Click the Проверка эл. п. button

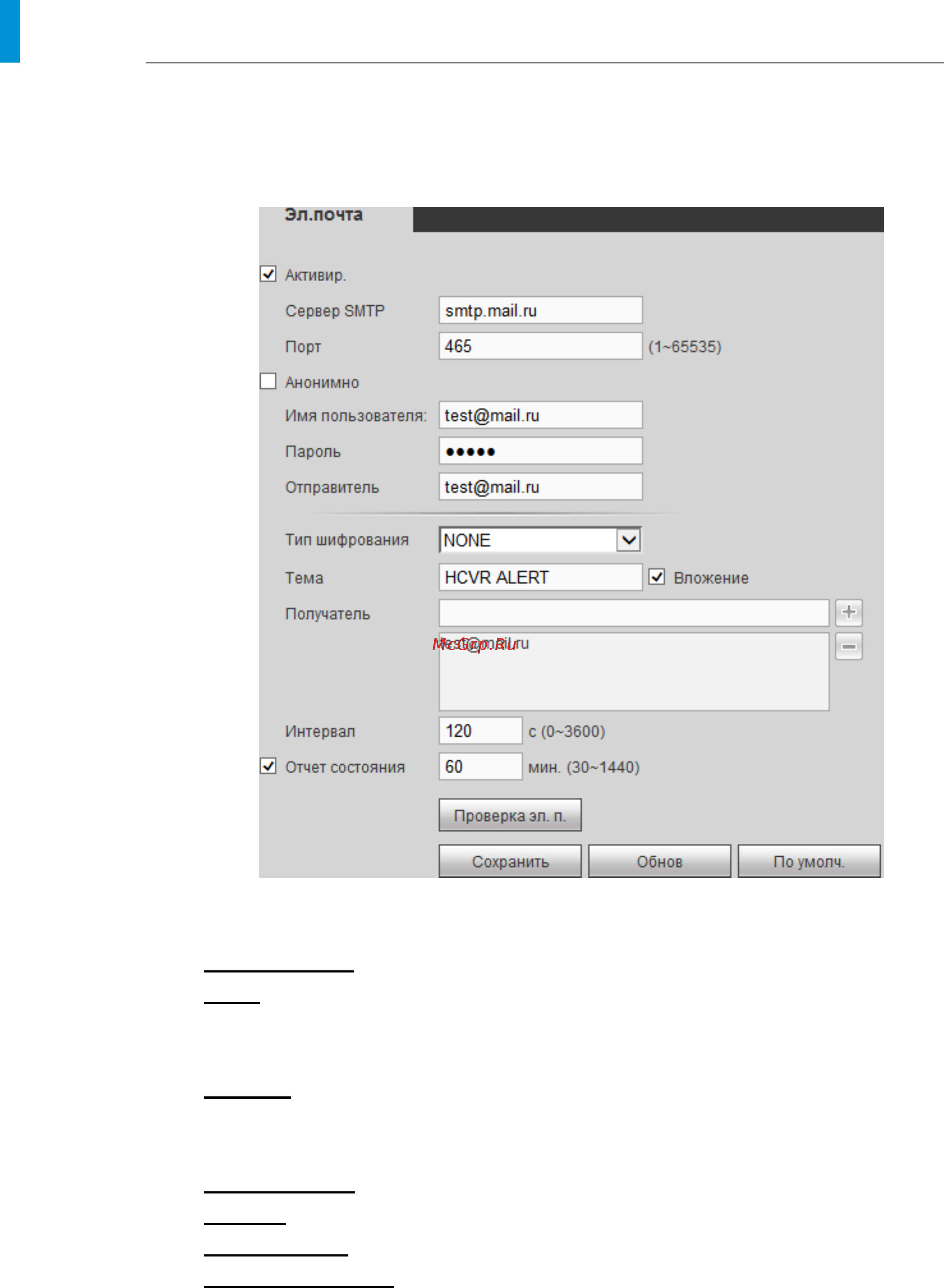[510, 815]
